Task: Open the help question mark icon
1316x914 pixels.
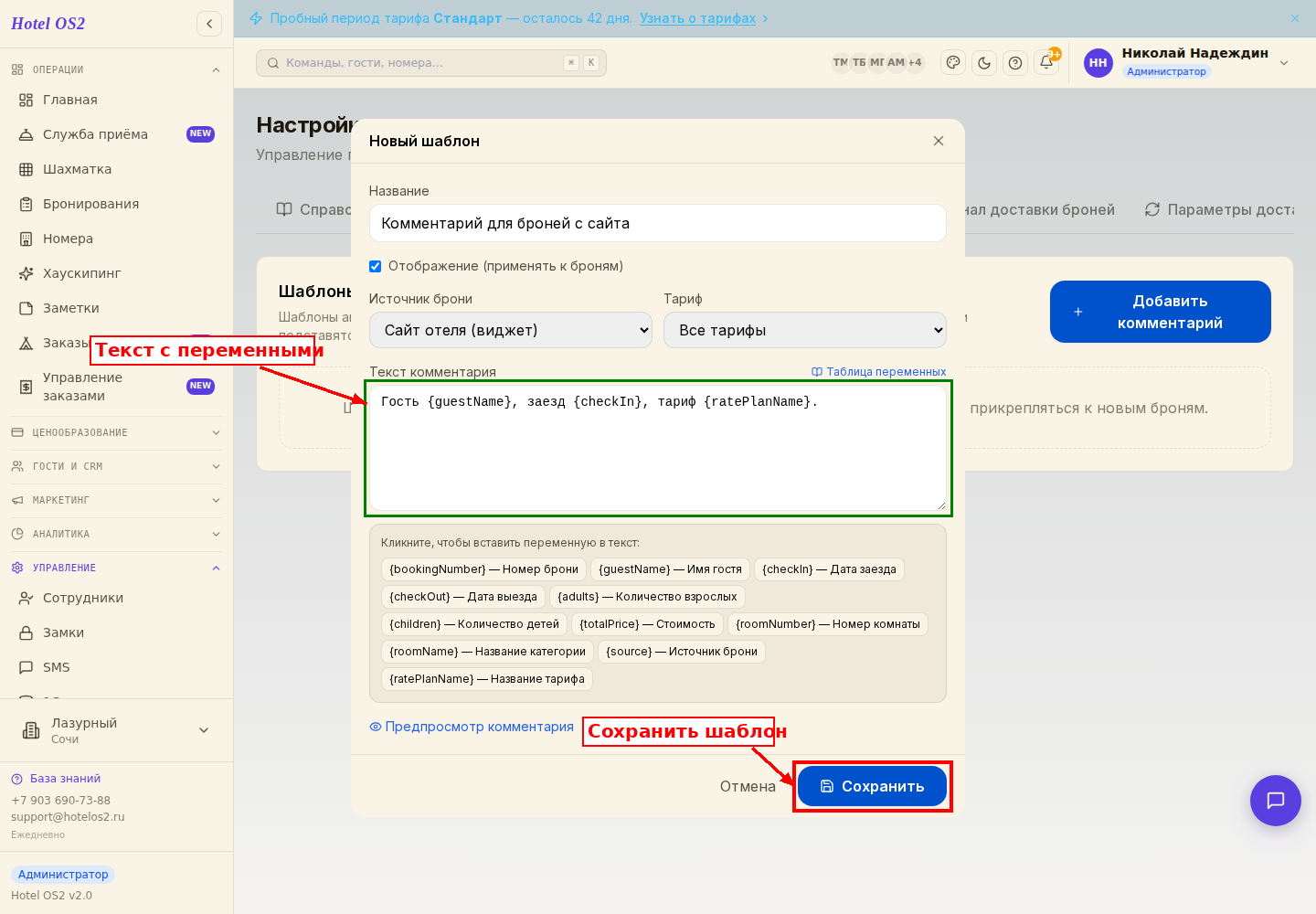Action: tap(1015, 63)
